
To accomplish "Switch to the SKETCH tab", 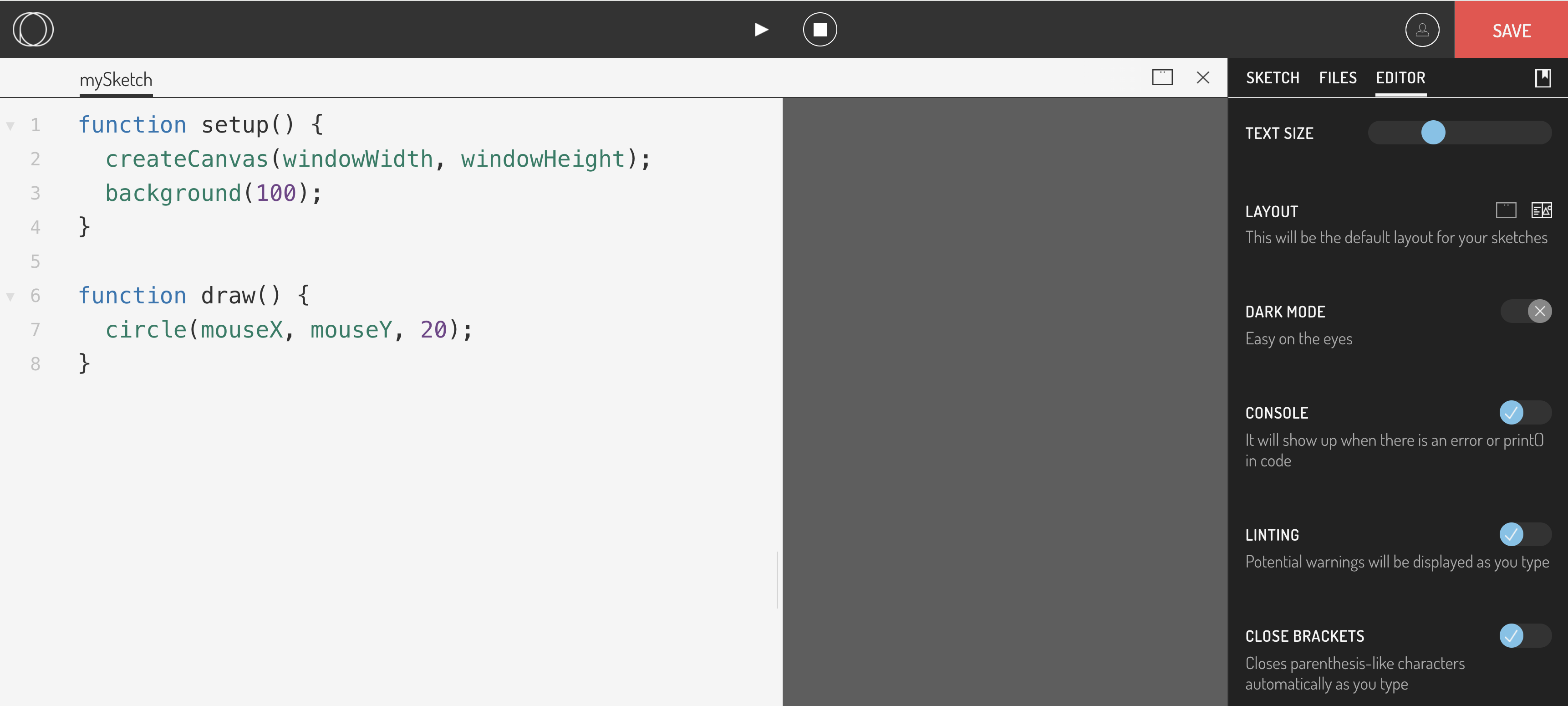I will point(1273,77).
